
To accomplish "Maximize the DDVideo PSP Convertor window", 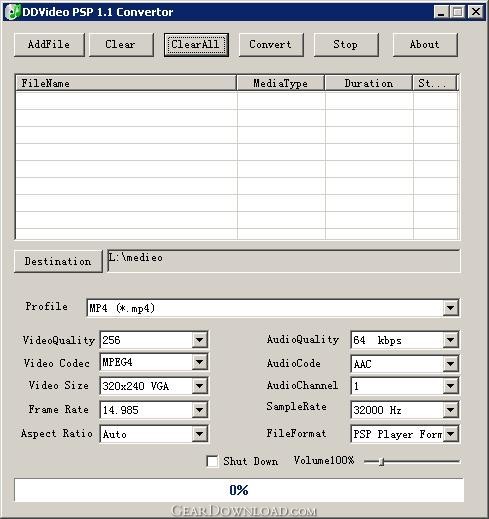I will pyautogui.click(x=458, y=12).
